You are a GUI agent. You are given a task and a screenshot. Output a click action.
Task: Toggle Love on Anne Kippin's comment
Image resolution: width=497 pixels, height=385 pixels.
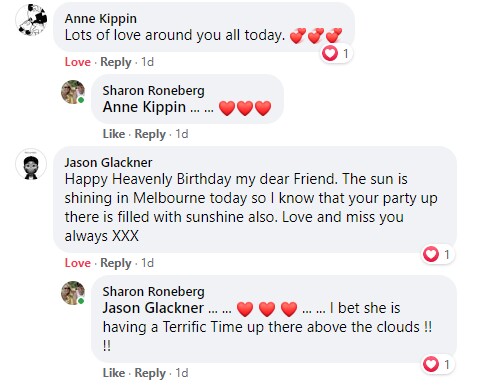point(78,62)
